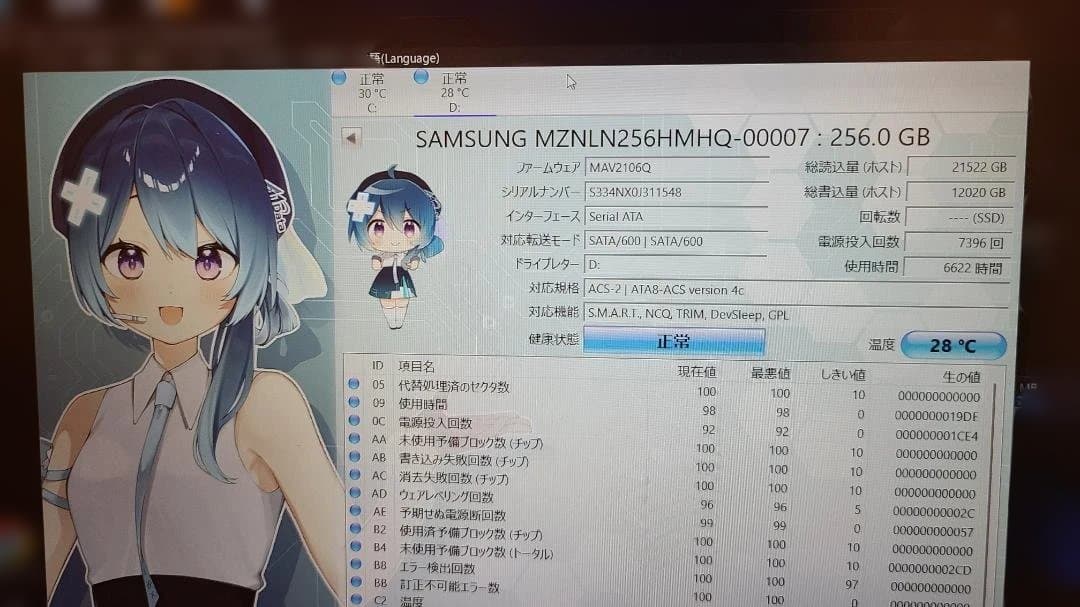Click status icon of attribute AB row

(355, 456)
